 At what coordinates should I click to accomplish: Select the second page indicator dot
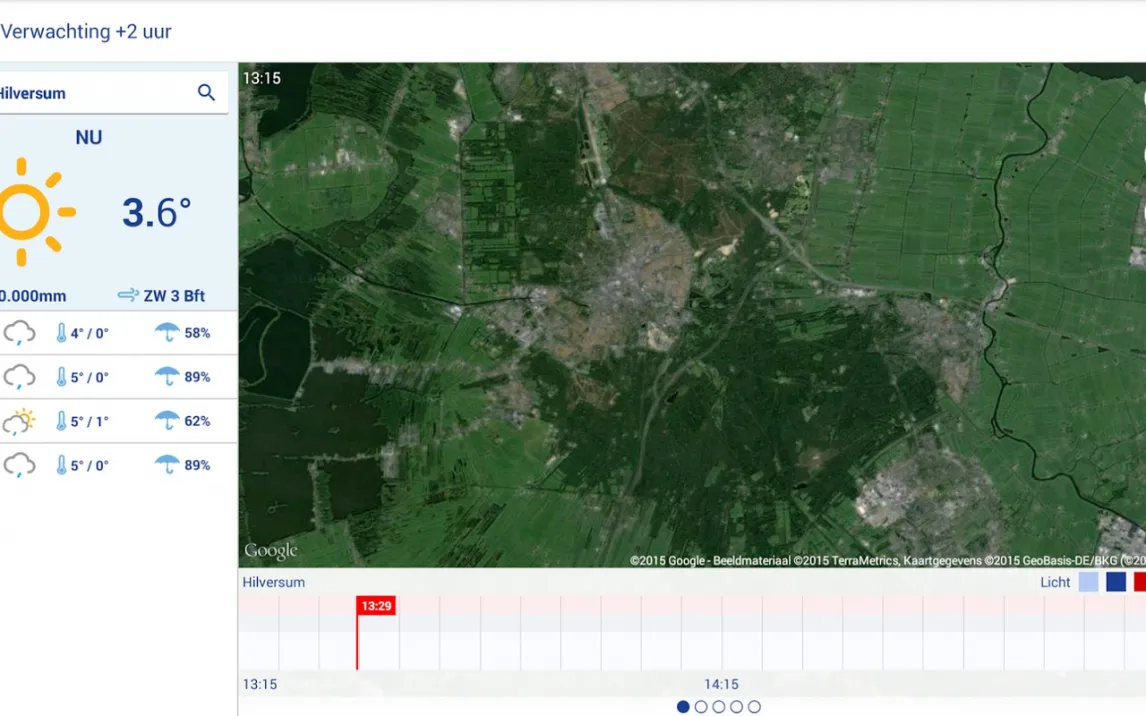tap(701, 707)
